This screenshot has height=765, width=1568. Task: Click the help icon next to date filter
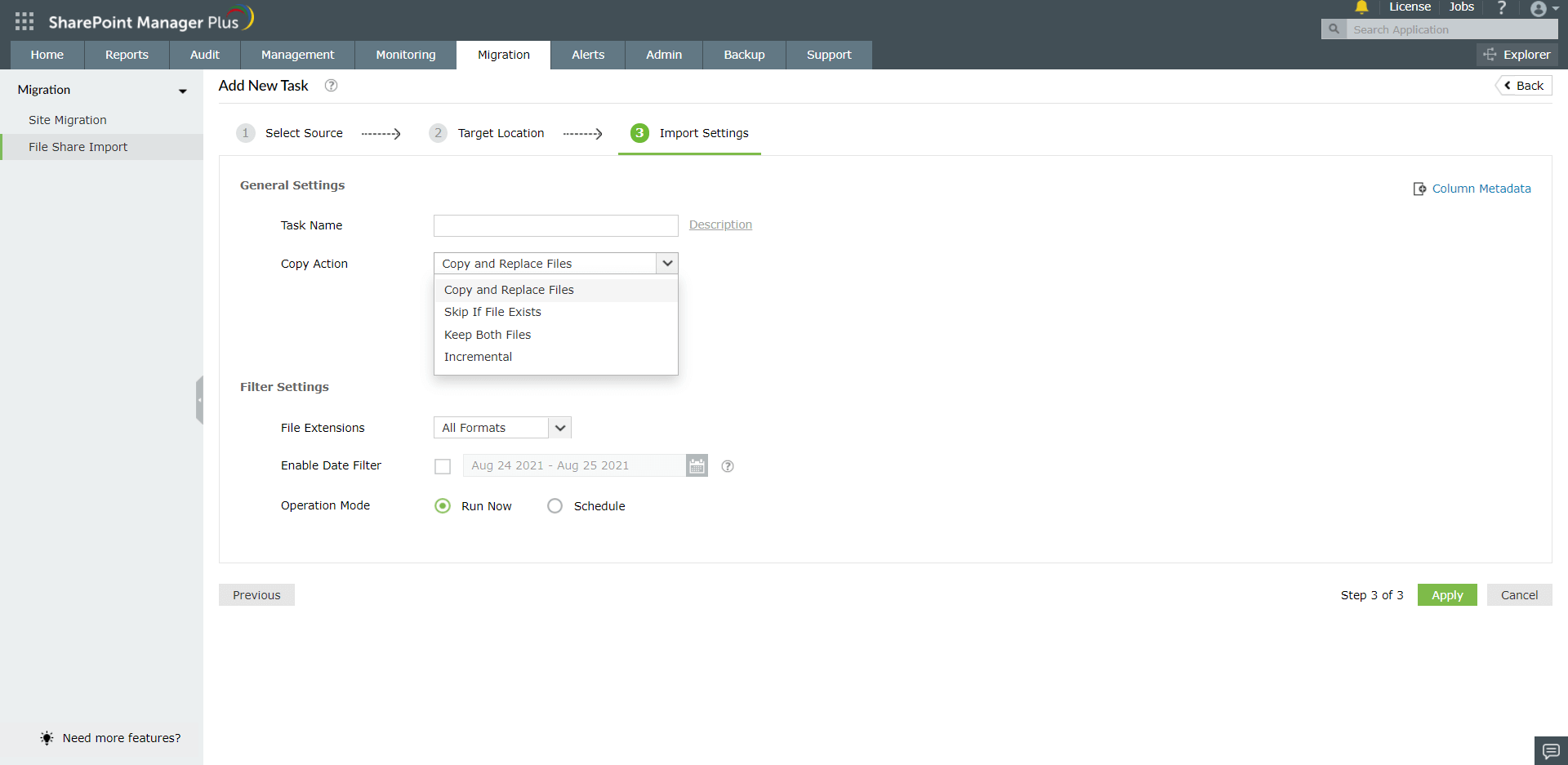tap(728, 466)
